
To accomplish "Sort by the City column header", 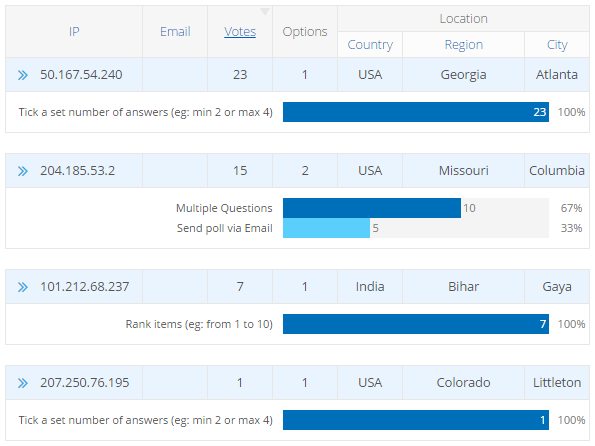I will (x=557, y=45).
